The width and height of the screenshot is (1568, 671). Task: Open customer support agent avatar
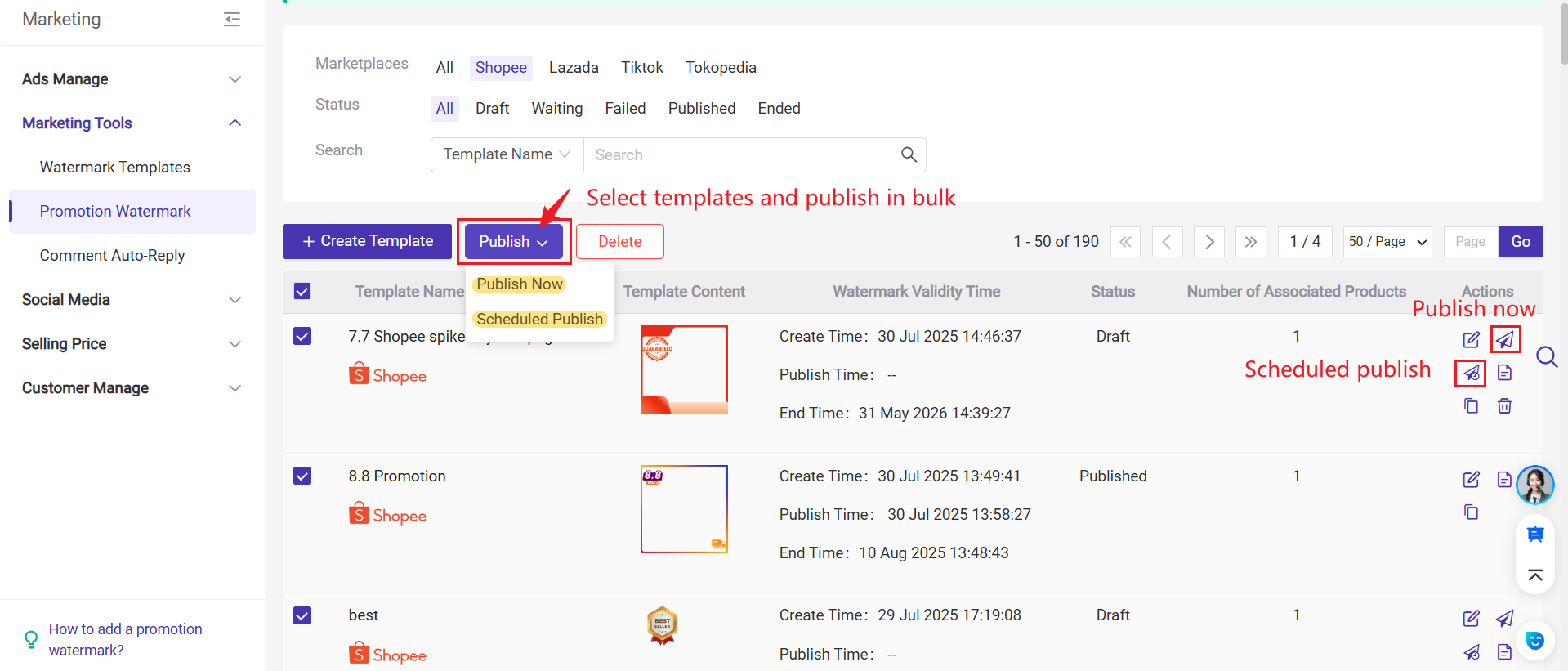[x=1534, y=485]
